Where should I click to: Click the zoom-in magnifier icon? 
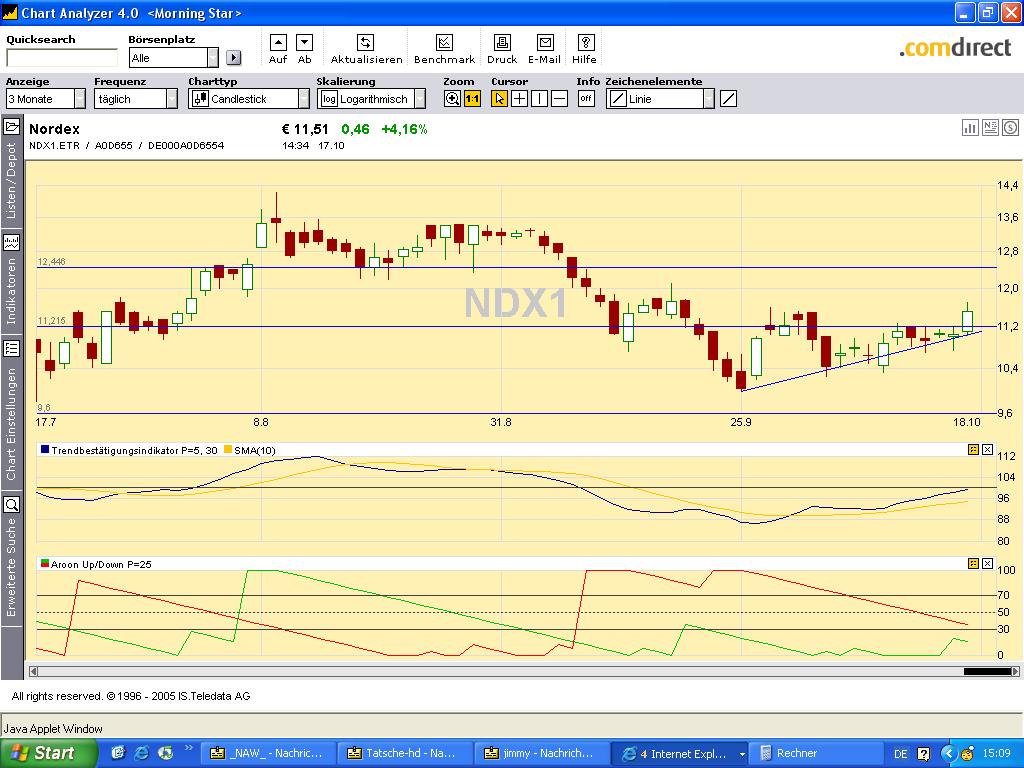click(452, 99)
